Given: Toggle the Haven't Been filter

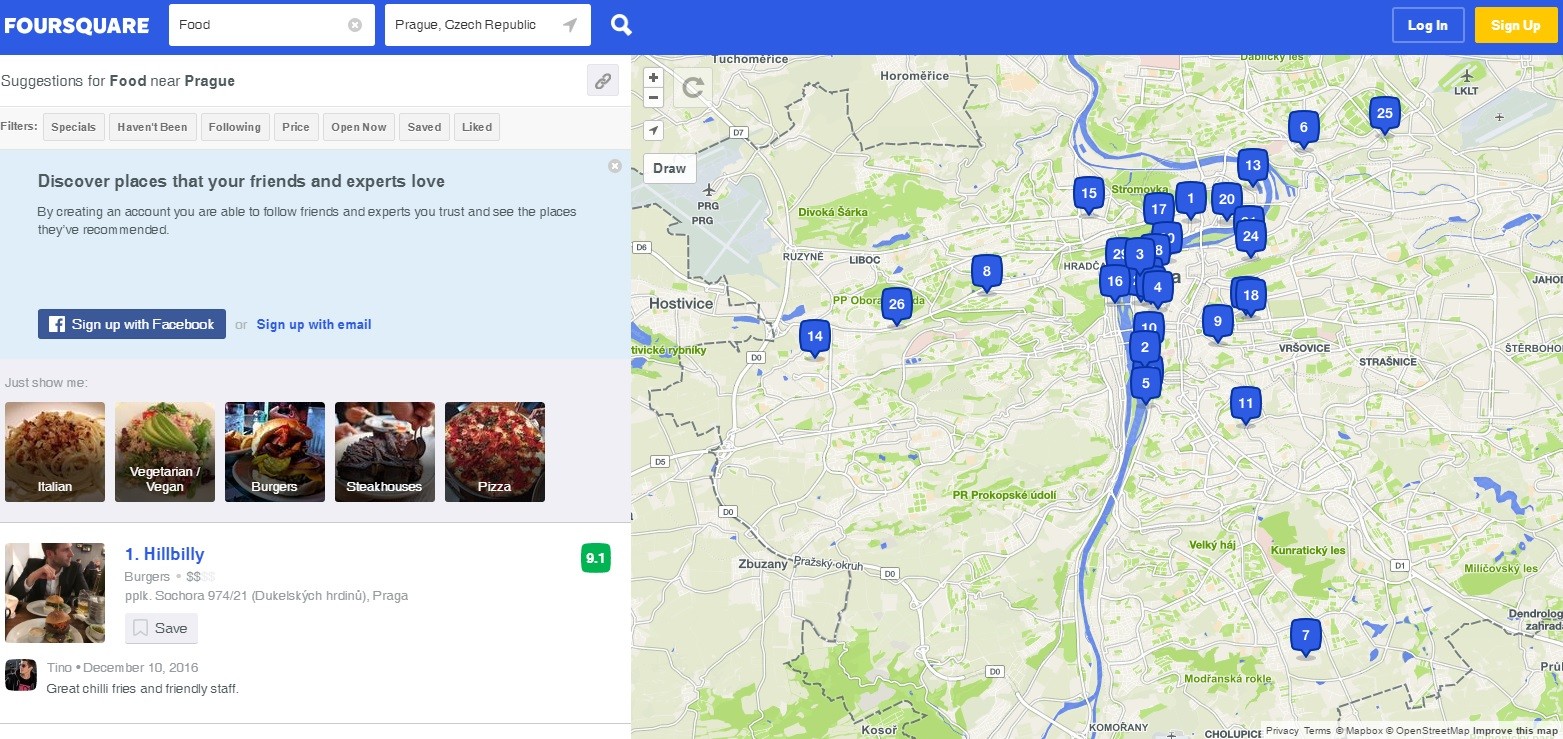Looking at the screenshot, I should [153, 127].
